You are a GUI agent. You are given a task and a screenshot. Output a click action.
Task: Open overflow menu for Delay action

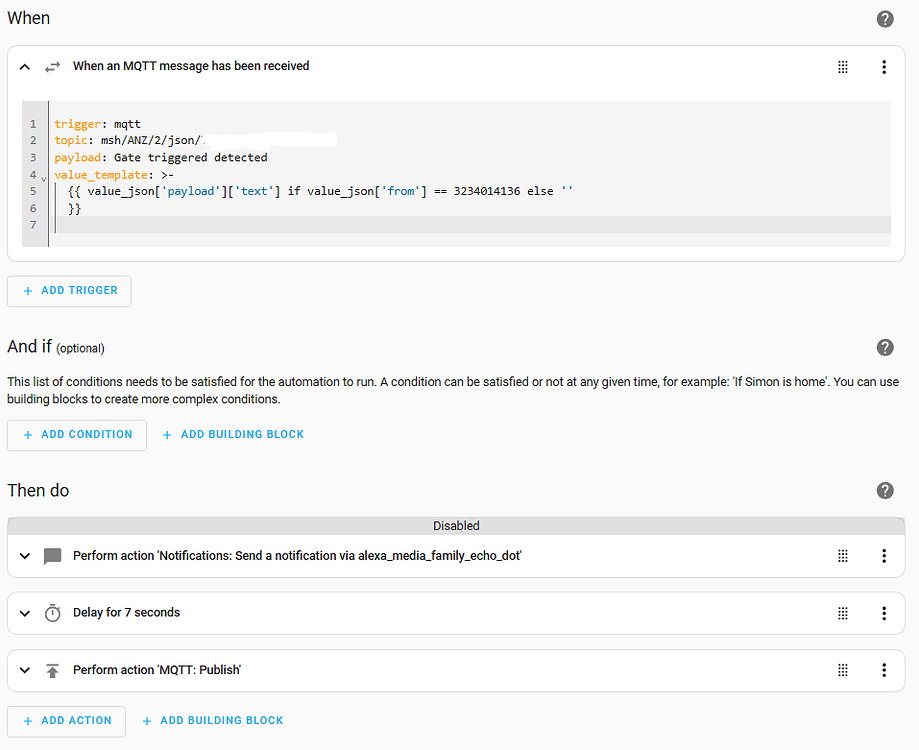884,613
